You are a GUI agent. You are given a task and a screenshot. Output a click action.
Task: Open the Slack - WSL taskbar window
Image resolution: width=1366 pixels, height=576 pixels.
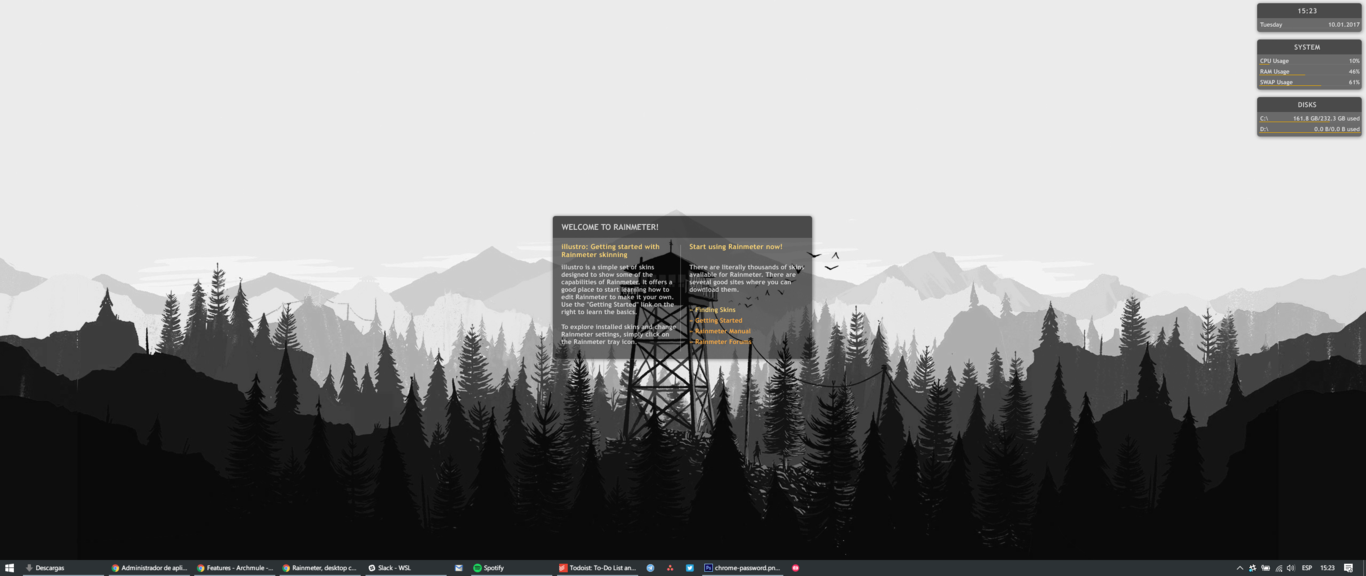(392, 568)
